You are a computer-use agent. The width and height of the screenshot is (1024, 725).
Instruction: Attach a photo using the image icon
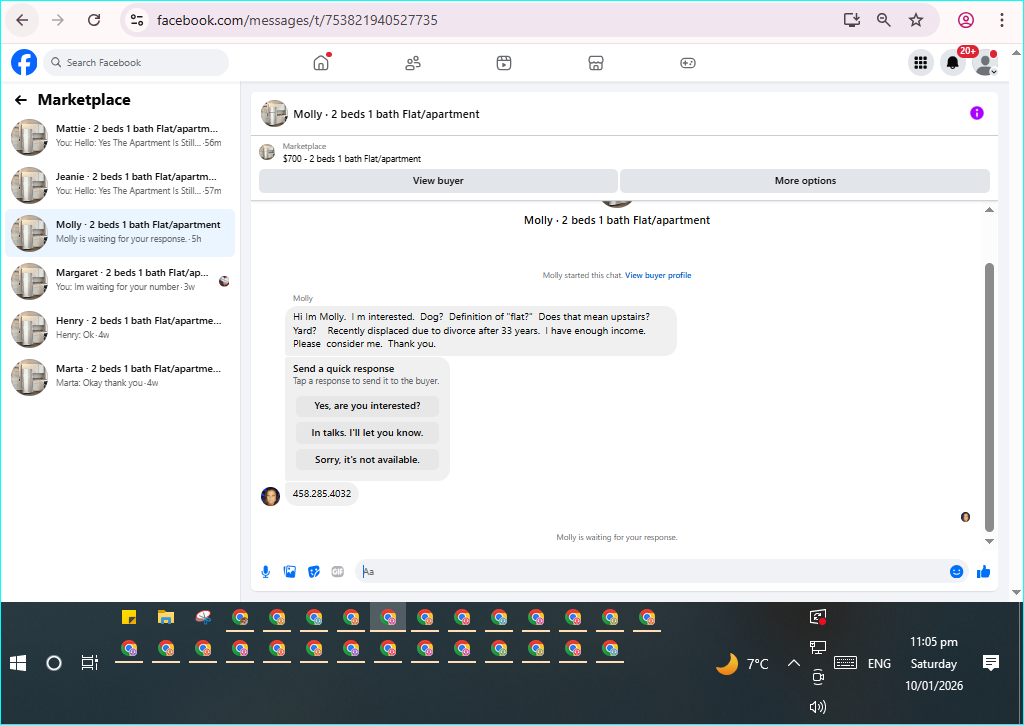click(289, 572)
